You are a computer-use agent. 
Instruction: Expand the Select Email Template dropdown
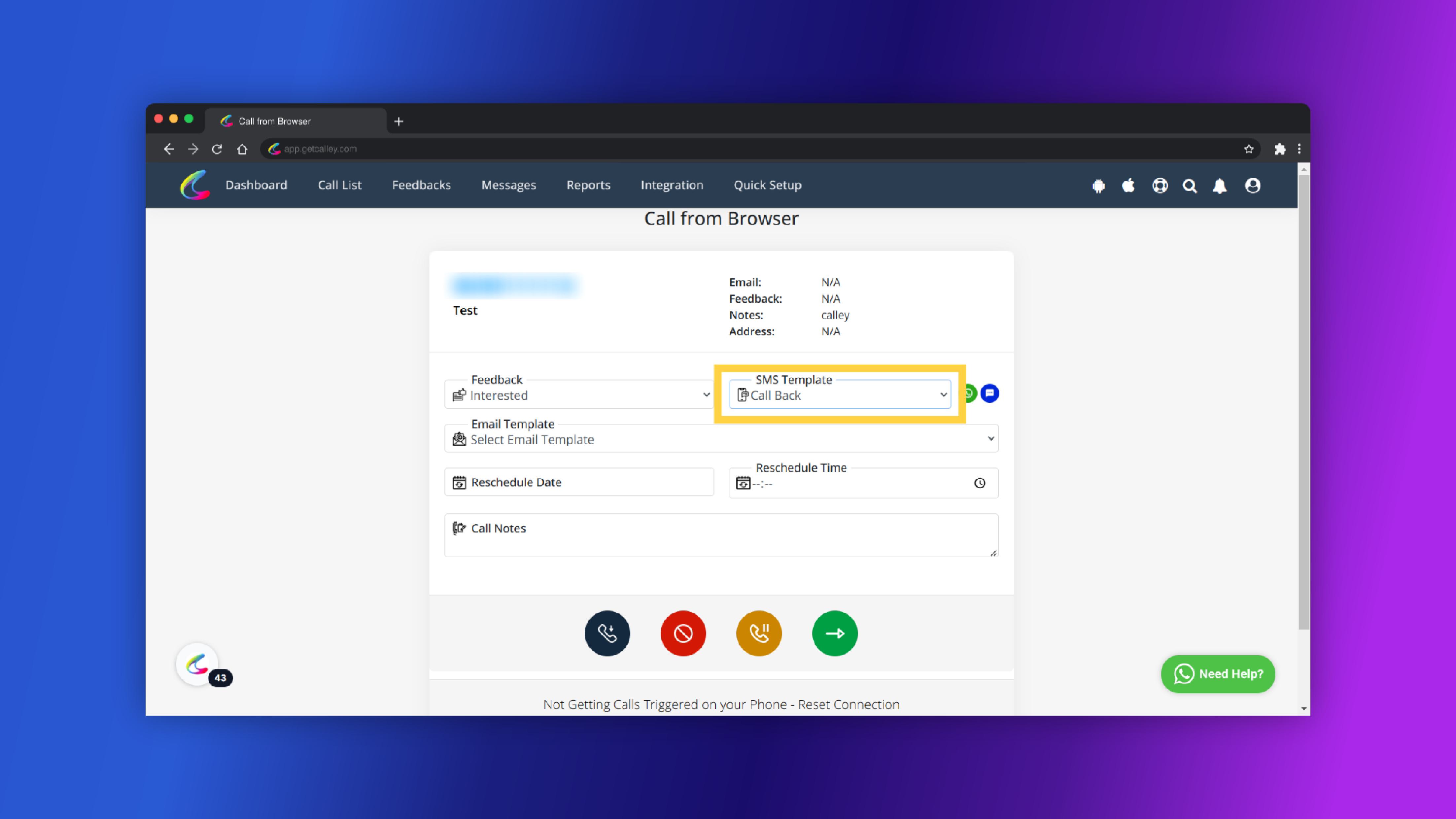[721, 439]
